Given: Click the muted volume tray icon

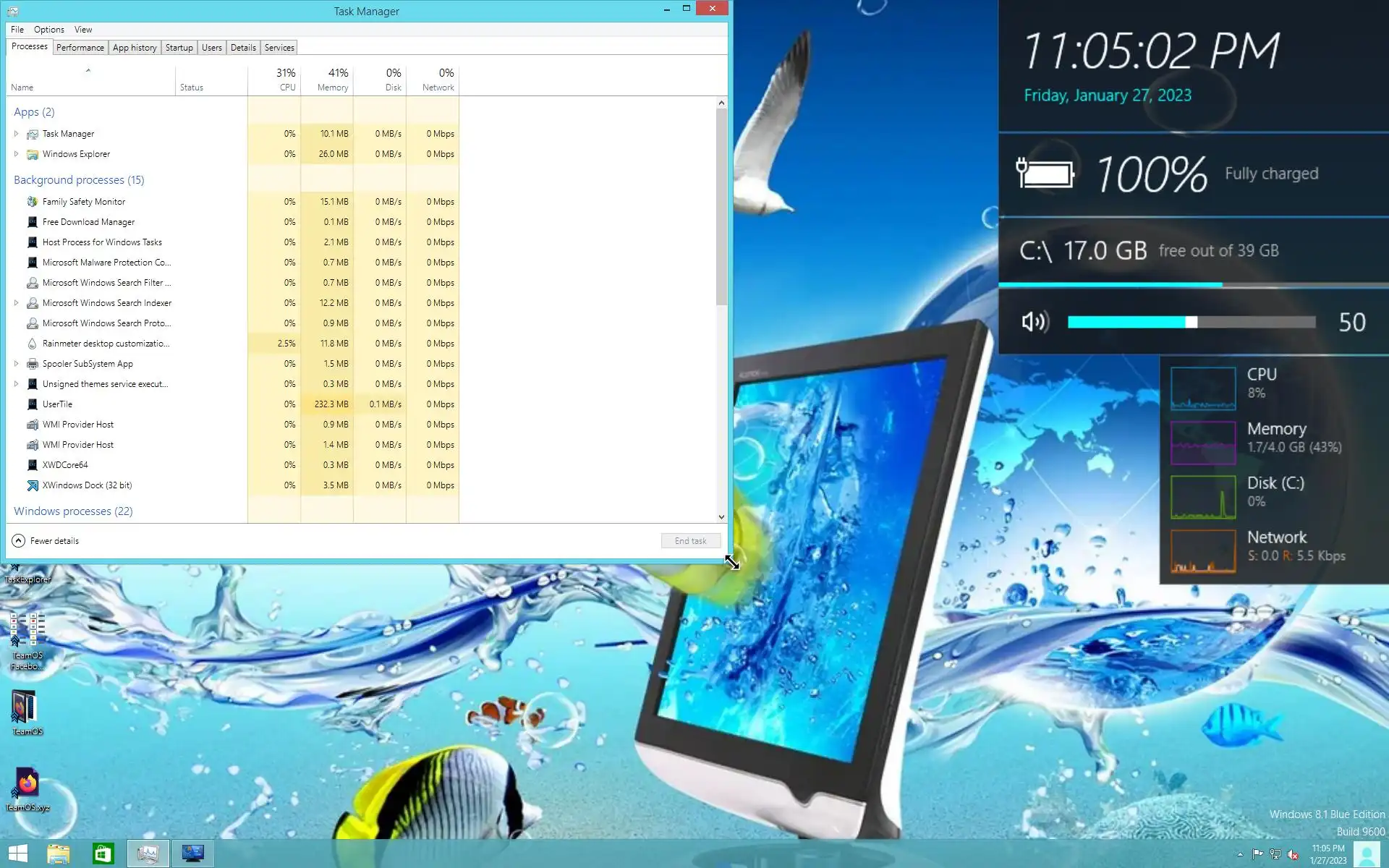Looking at the screenshot, I should (x=1293, y=854).
